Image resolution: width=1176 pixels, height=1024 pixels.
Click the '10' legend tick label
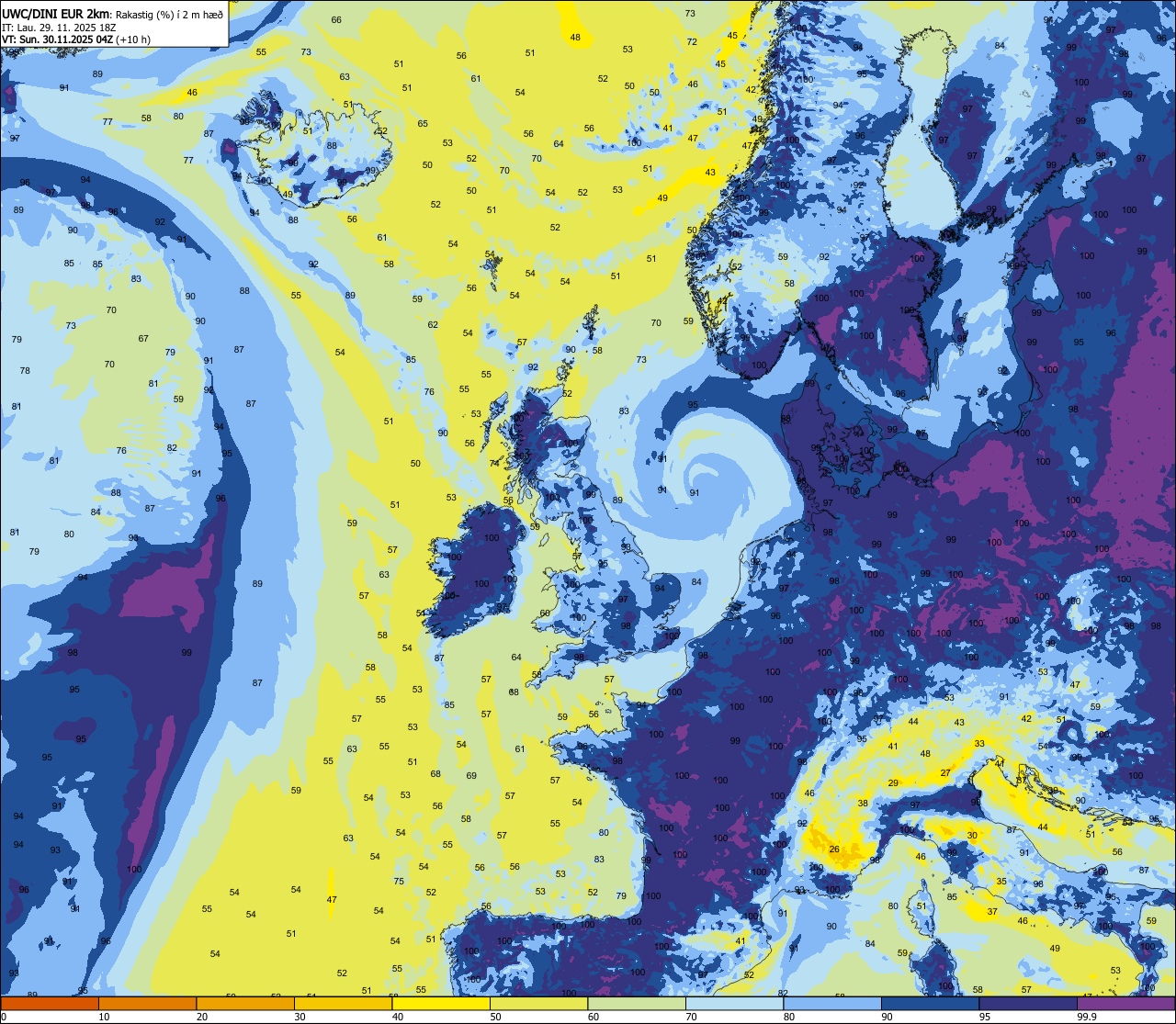pyautogui.click(x=104, y=1017)
